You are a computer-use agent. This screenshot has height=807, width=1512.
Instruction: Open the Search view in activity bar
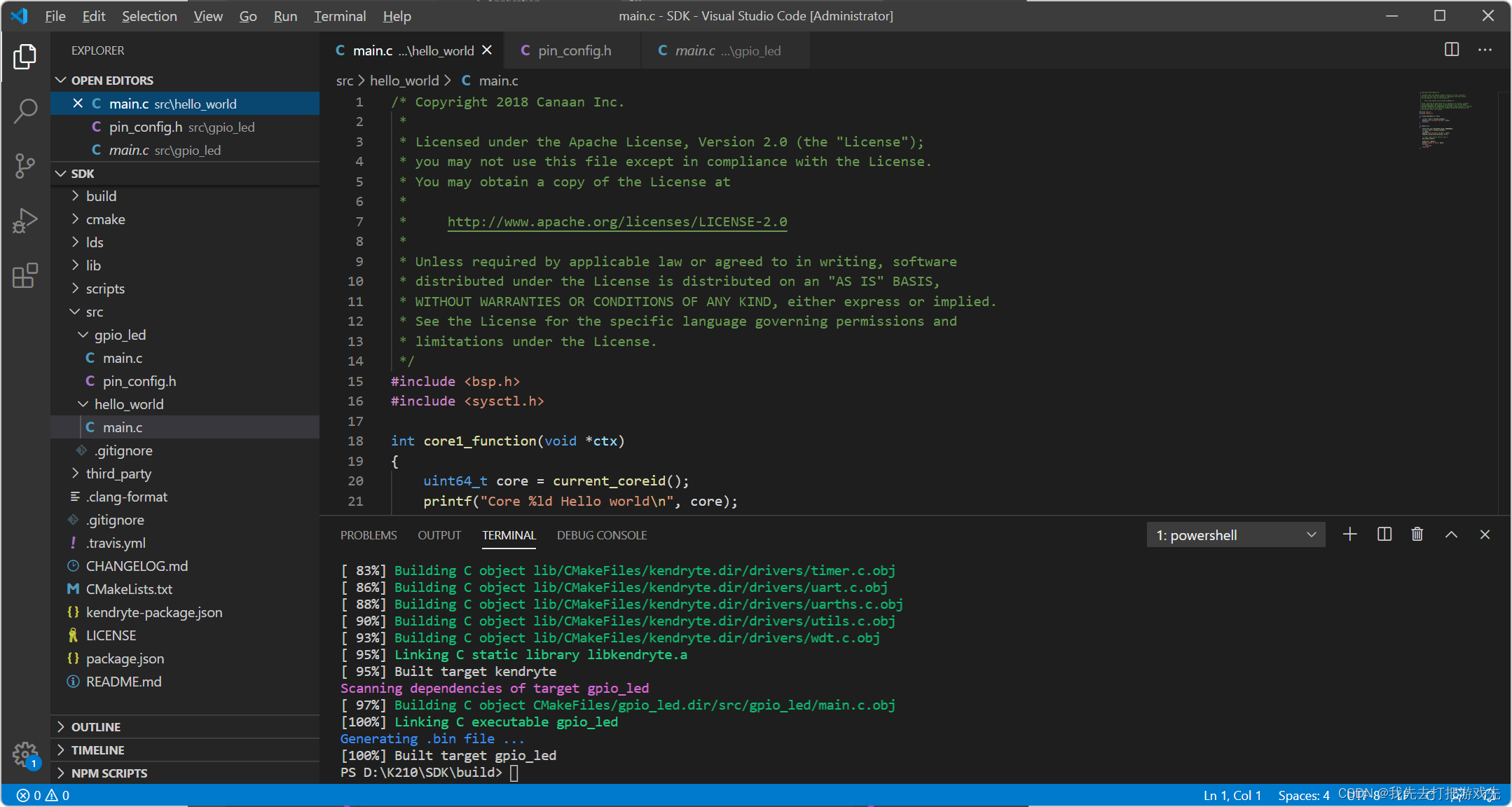coord(25,111)
